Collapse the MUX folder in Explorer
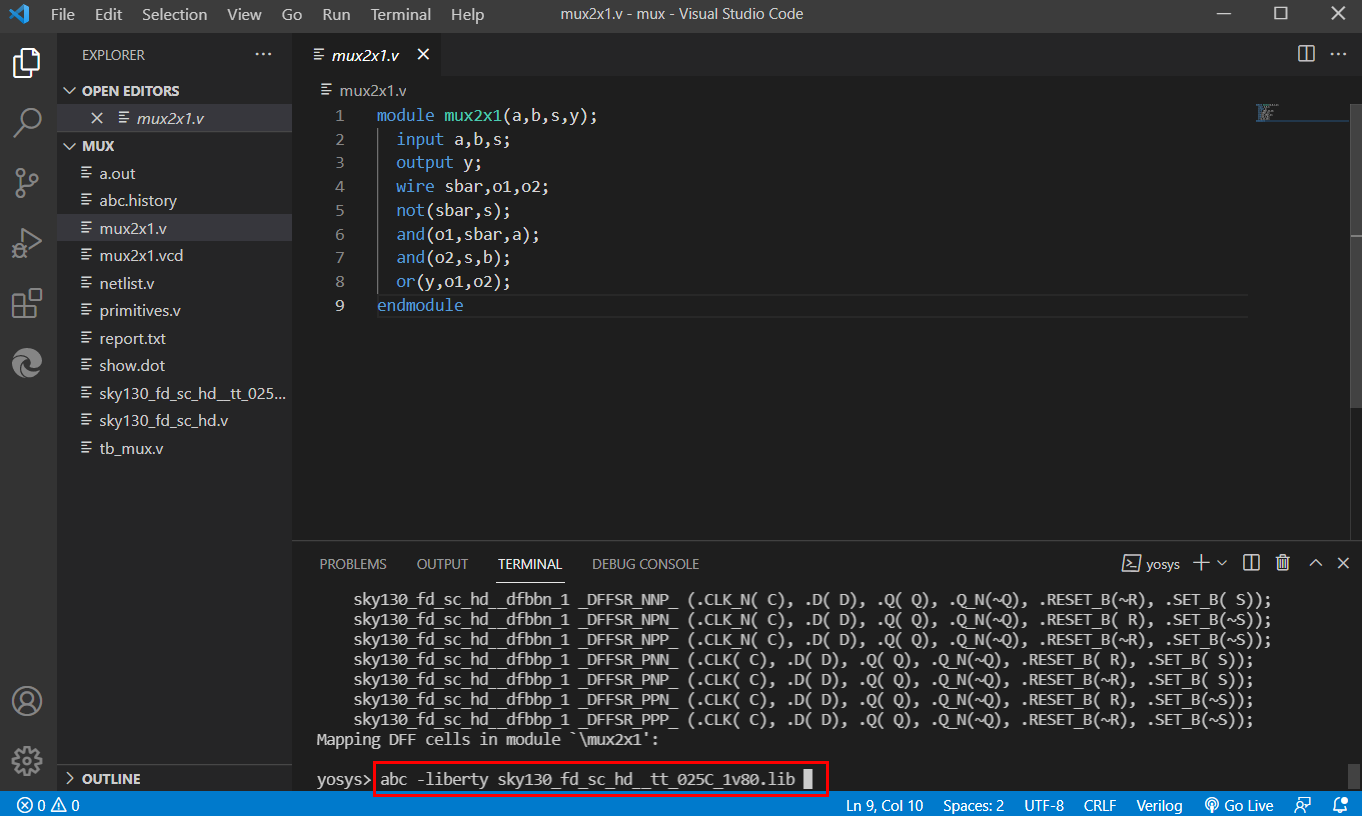Viewport: 1362px width, 816px height. click(x=69, y=145)
